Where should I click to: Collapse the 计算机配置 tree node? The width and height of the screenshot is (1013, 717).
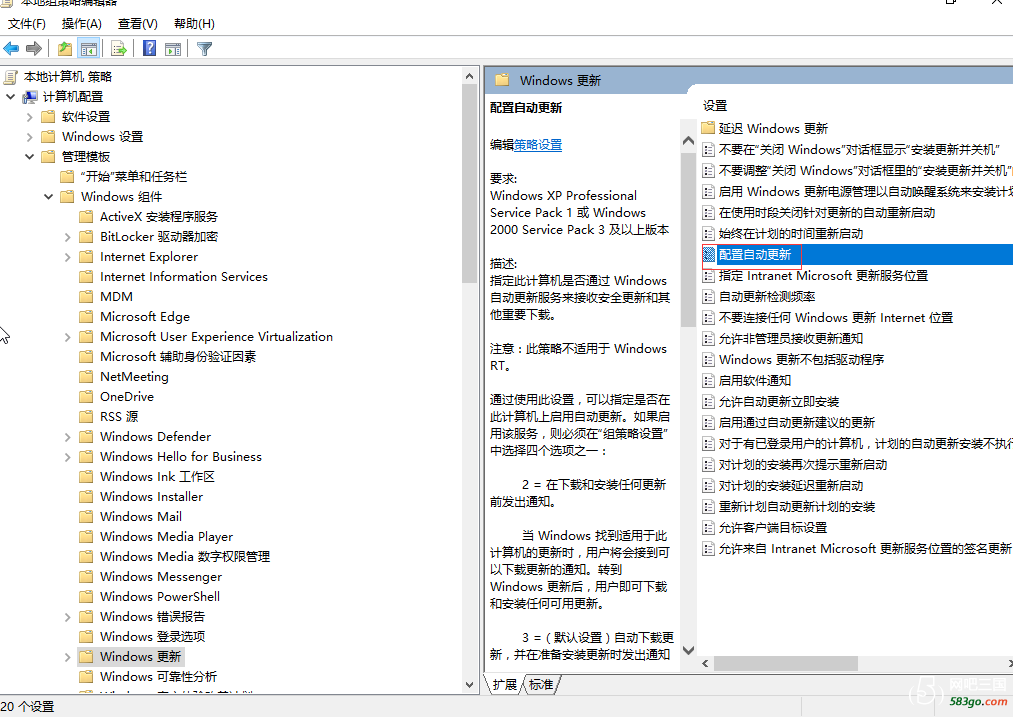10,97
